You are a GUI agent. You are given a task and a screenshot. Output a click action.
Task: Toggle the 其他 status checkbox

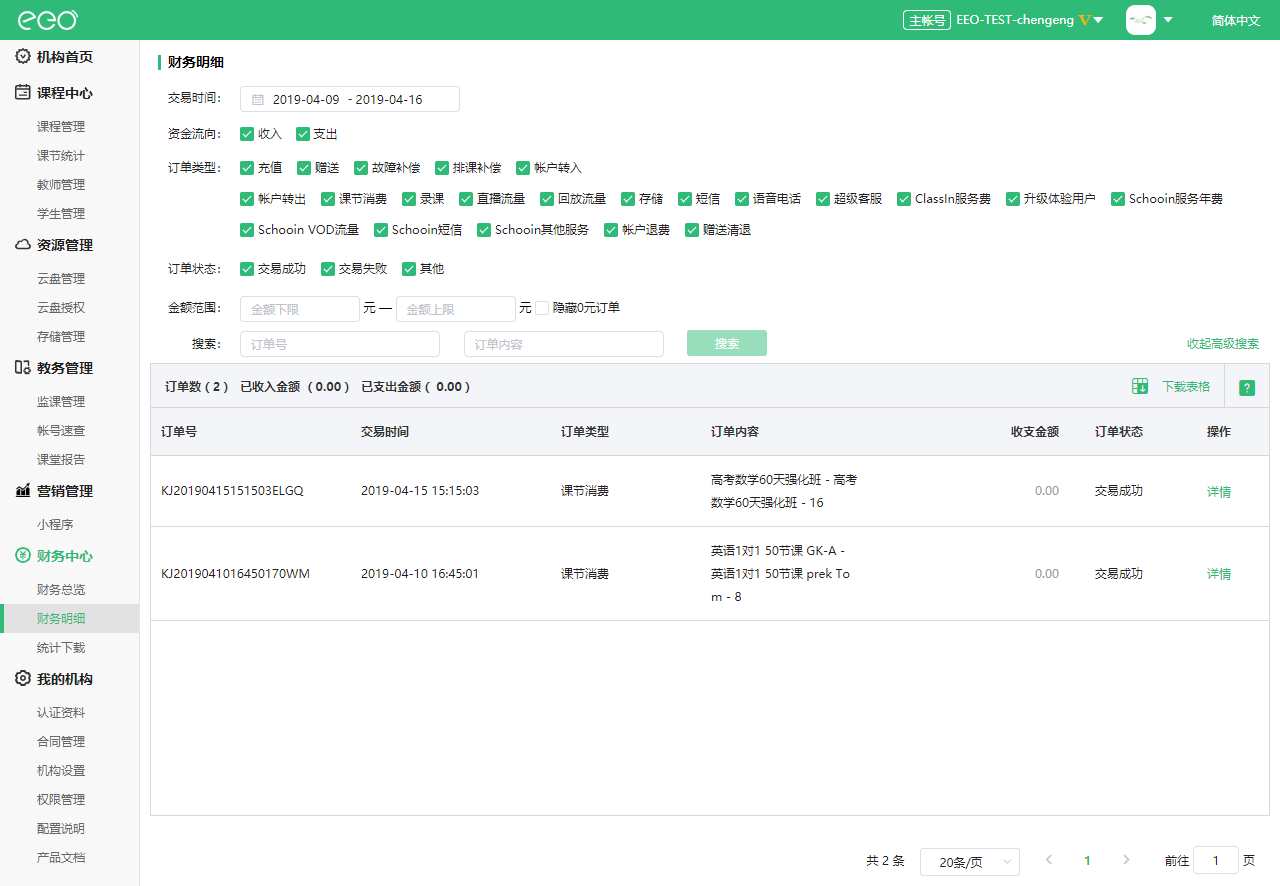click(409, 269)
